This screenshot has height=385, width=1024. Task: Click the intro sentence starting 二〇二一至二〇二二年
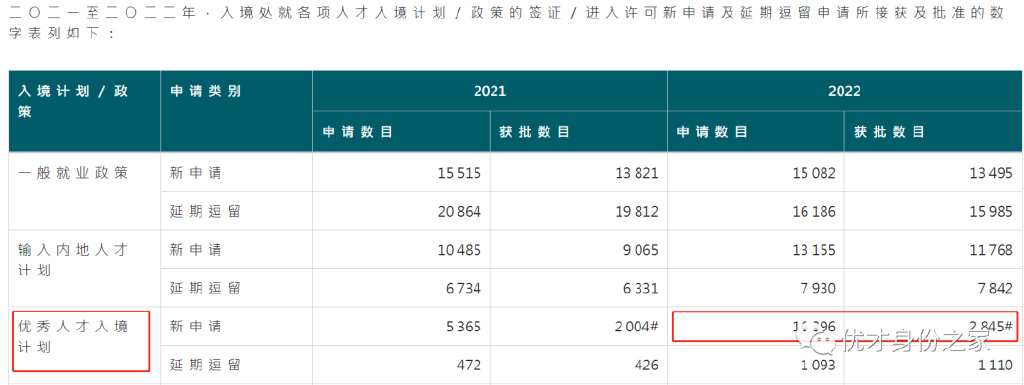[507, 22]
